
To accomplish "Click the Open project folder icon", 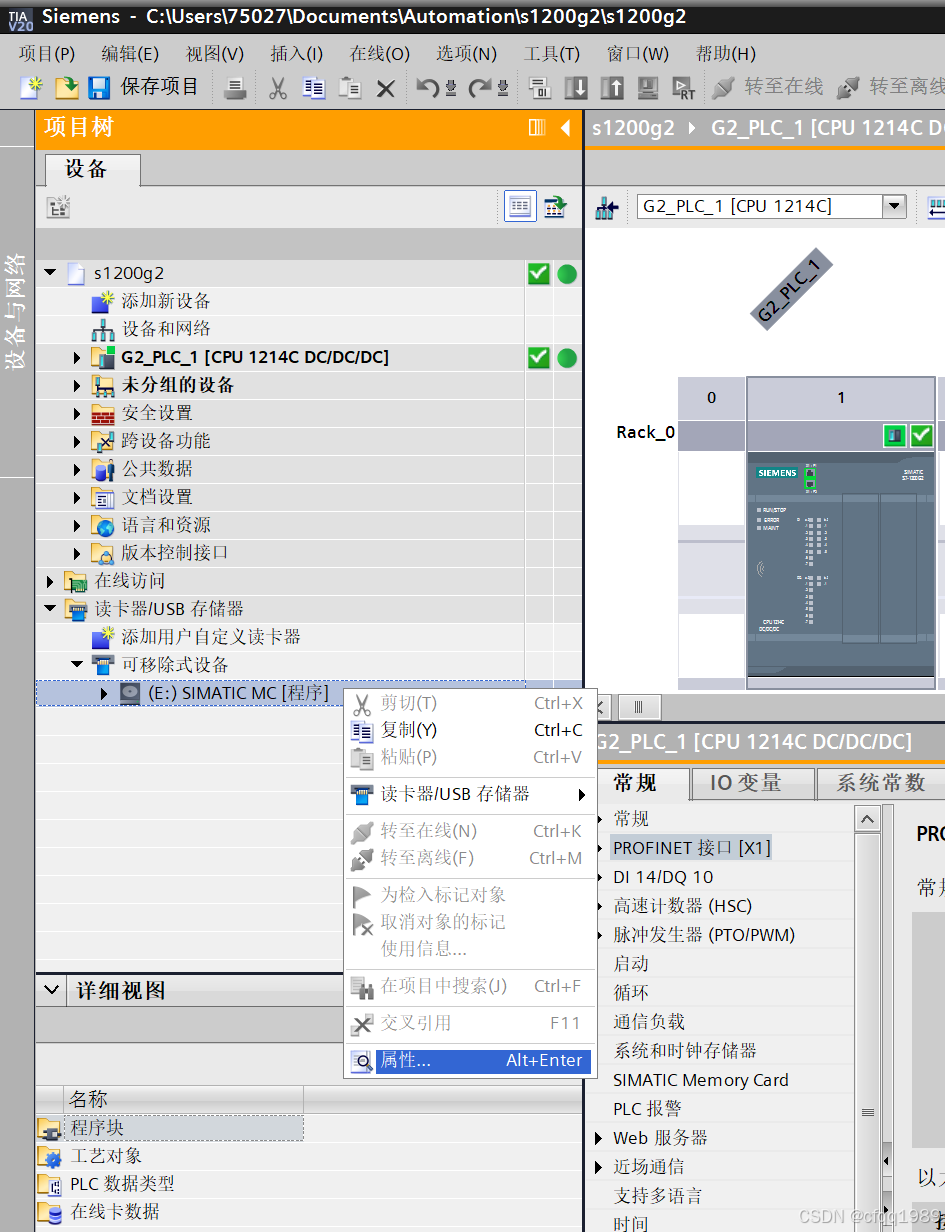I will pos(66,88).
